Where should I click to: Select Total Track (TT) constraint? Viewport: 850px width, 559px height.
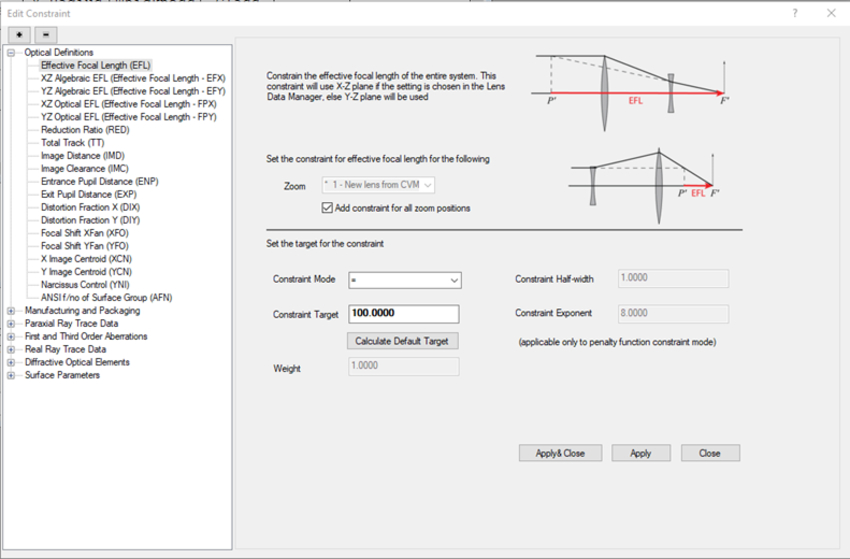72,143
